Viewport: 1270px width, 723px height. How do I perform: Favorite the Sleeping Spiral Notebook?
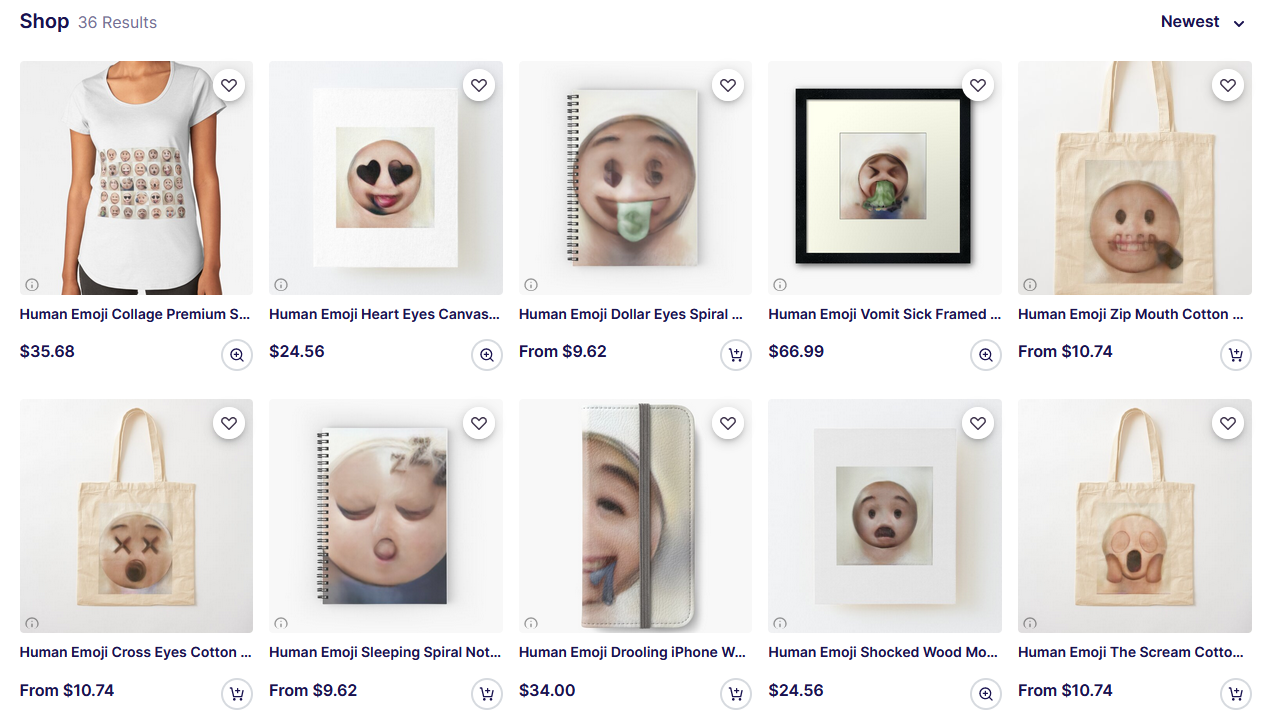(479, 424)
